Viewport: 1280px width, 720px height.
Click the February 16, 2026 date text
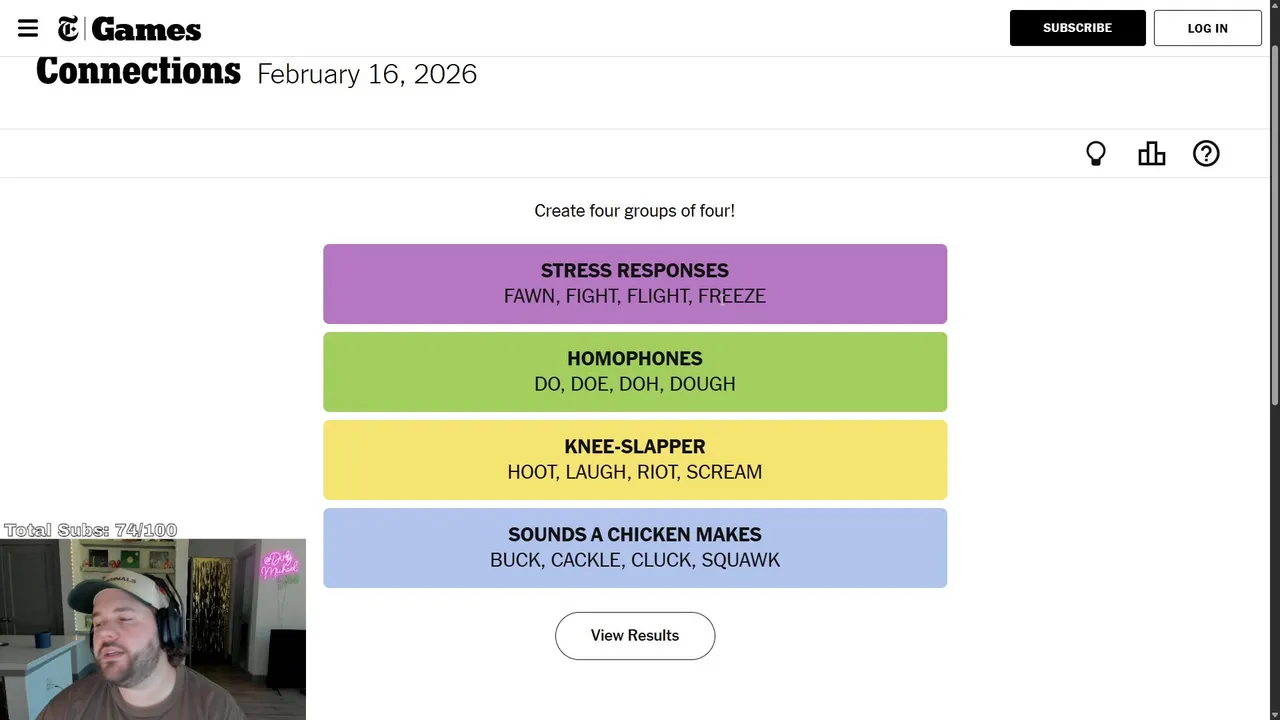pos(367,74)
